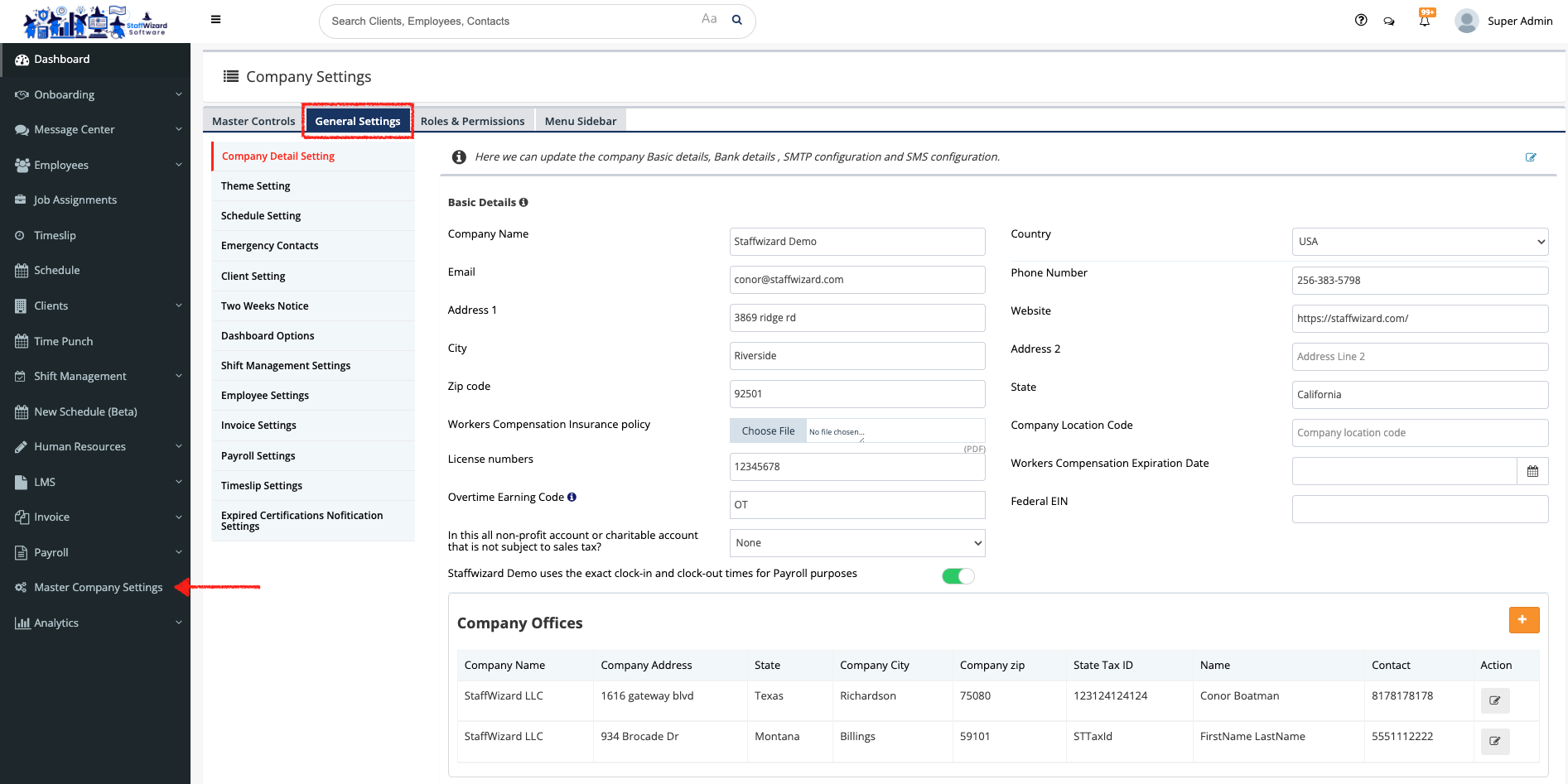The image size is (1568, 784).
Task: Open Theme Setting in settings list
Action: pos(313,186)
